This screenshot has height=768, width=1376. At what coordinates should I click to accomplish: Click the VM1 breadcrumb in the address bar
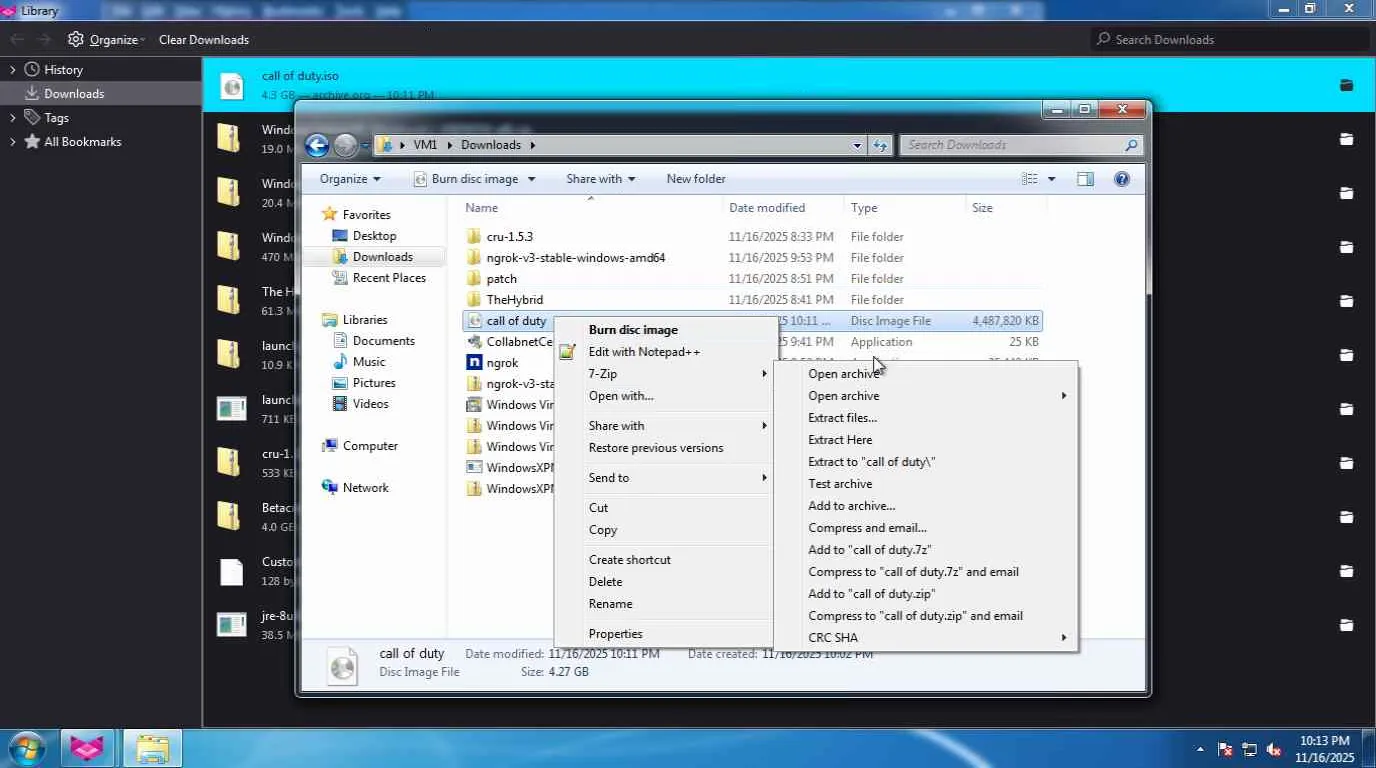click(425, 145)
